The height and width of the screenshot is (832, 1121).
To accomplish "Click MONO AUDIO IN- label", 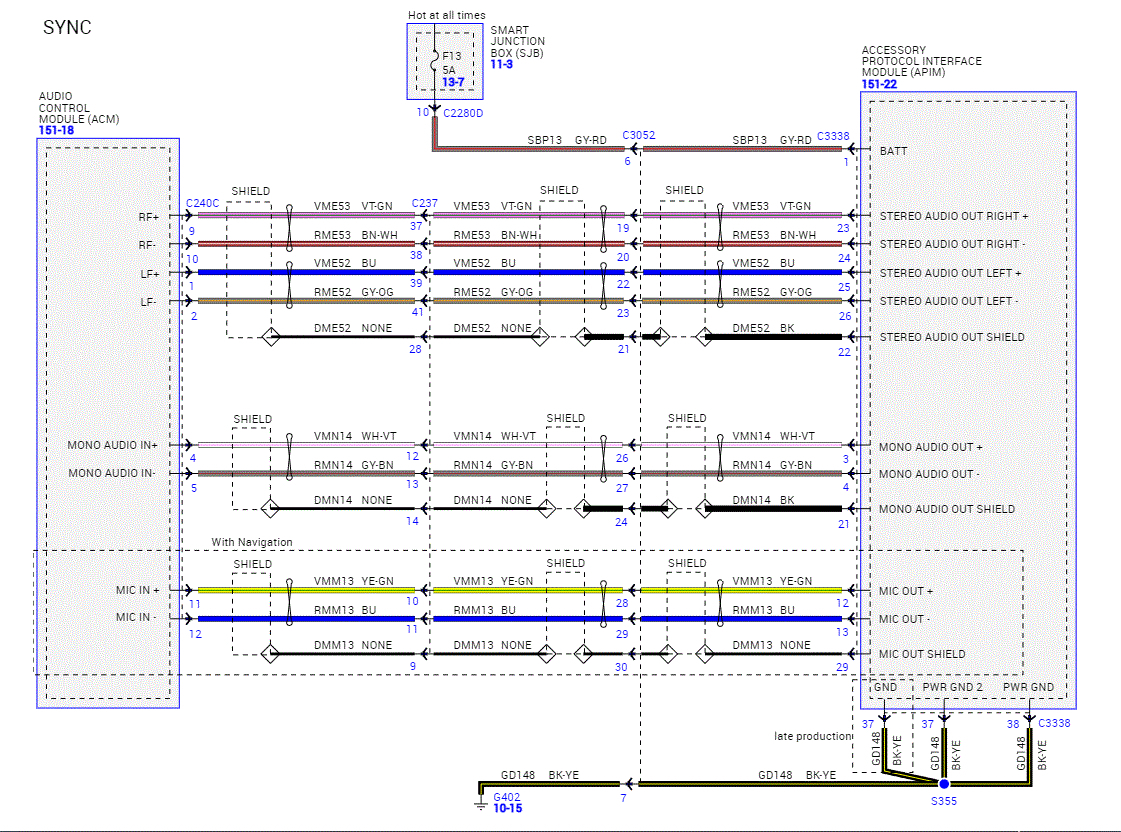I will point(112,473).
